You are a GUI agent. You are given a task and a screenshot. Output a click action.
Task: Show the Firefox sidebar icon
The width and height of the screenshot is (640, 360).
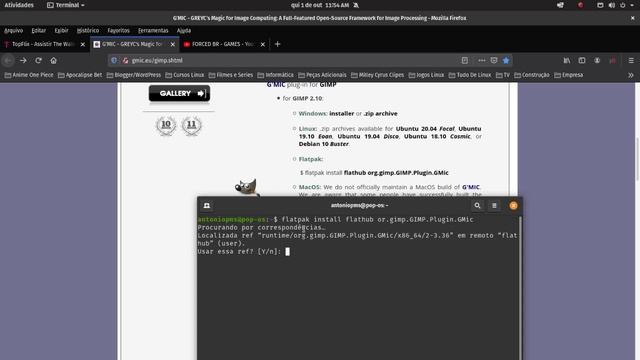click(582, 60)
